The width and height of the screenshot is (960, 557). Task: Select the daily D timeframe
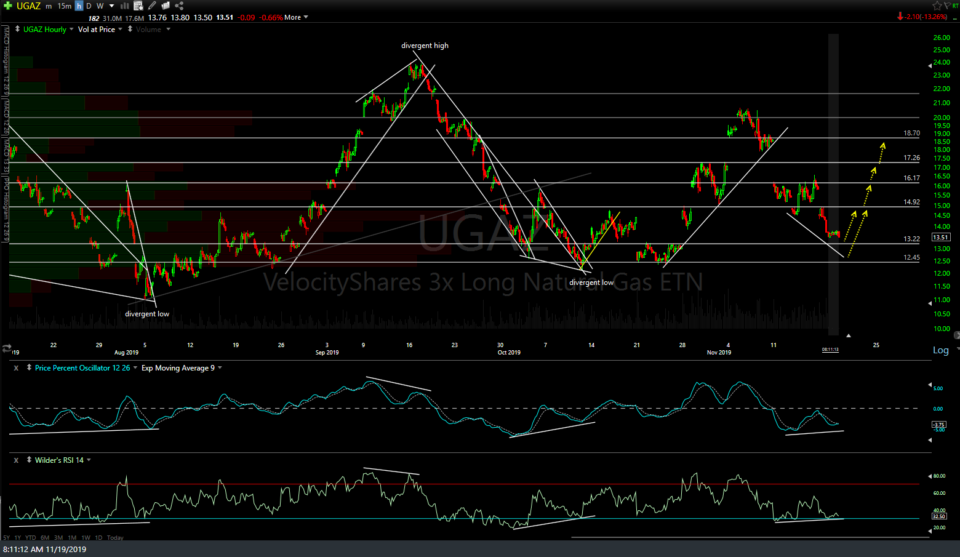pos(88,5)
